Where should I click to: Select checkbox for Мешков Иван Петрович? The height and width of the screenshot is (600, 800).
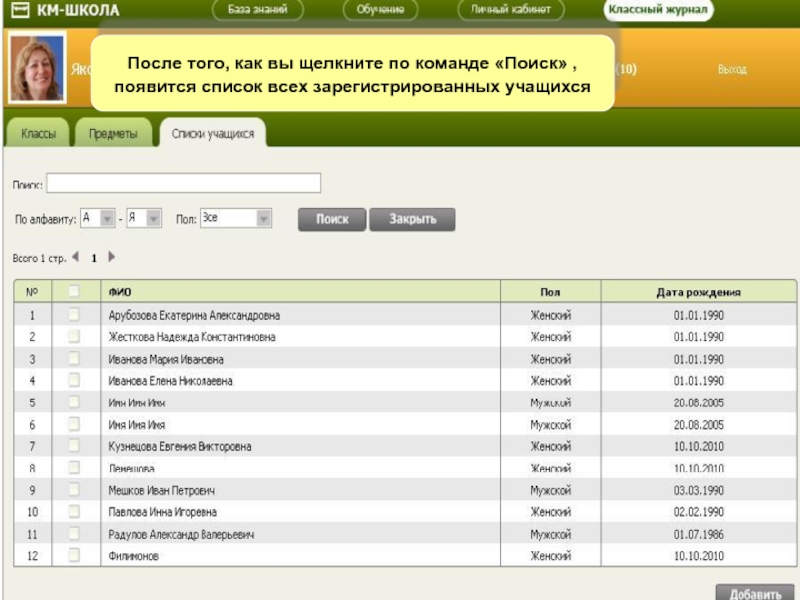(73, 491)
